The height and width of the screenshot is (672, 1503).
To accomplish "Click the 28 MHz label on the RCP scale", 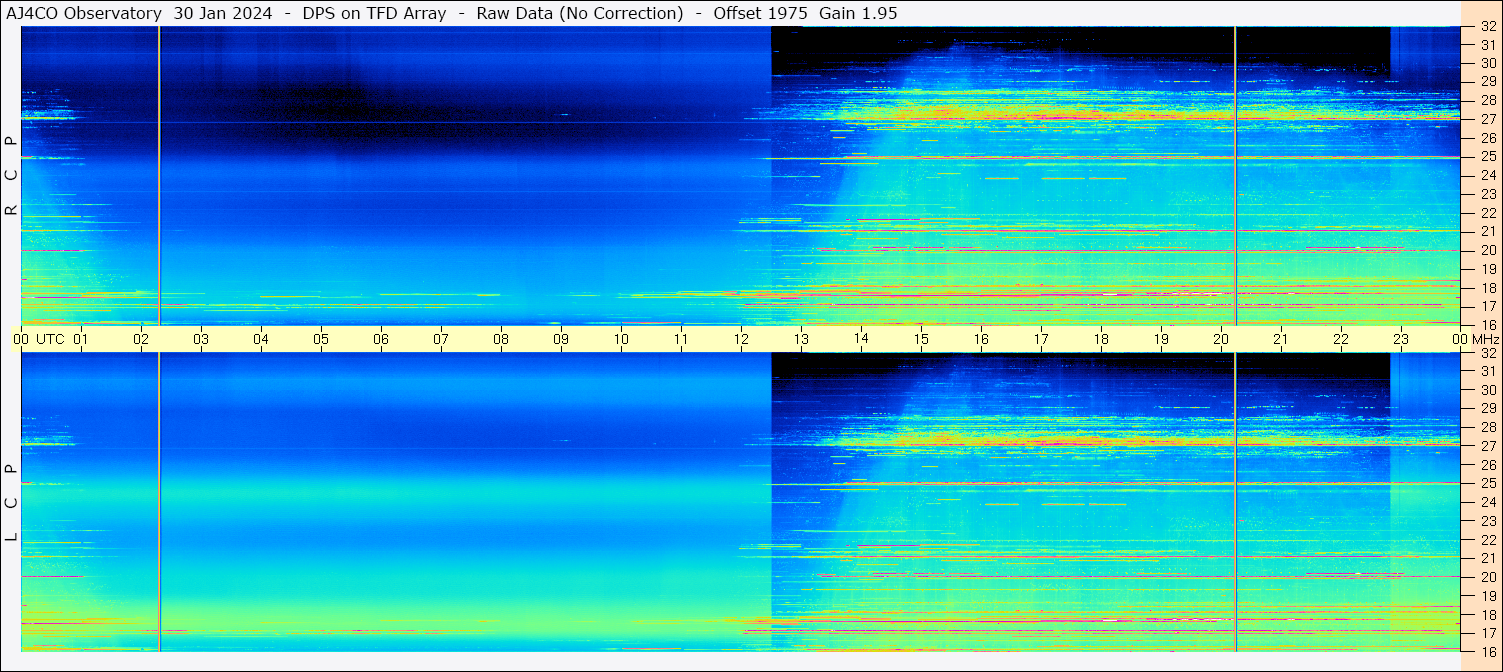I will [1487, 100].
